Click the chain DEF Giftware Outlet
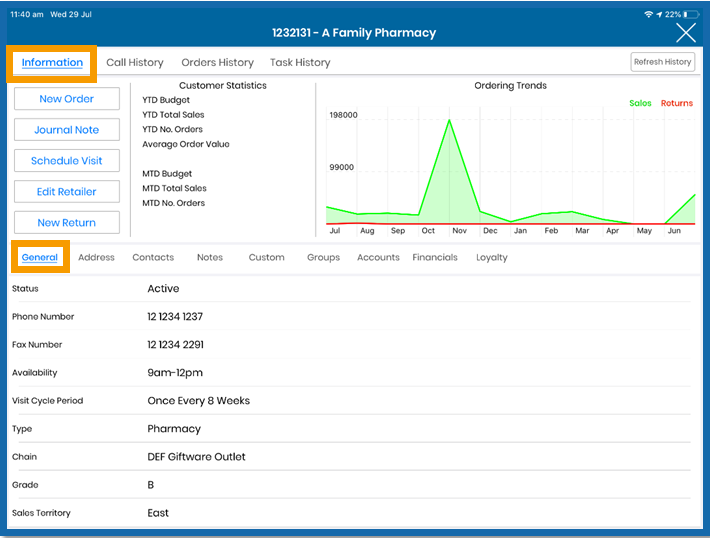This screenshot has width=710, height=538. (196, 457)
